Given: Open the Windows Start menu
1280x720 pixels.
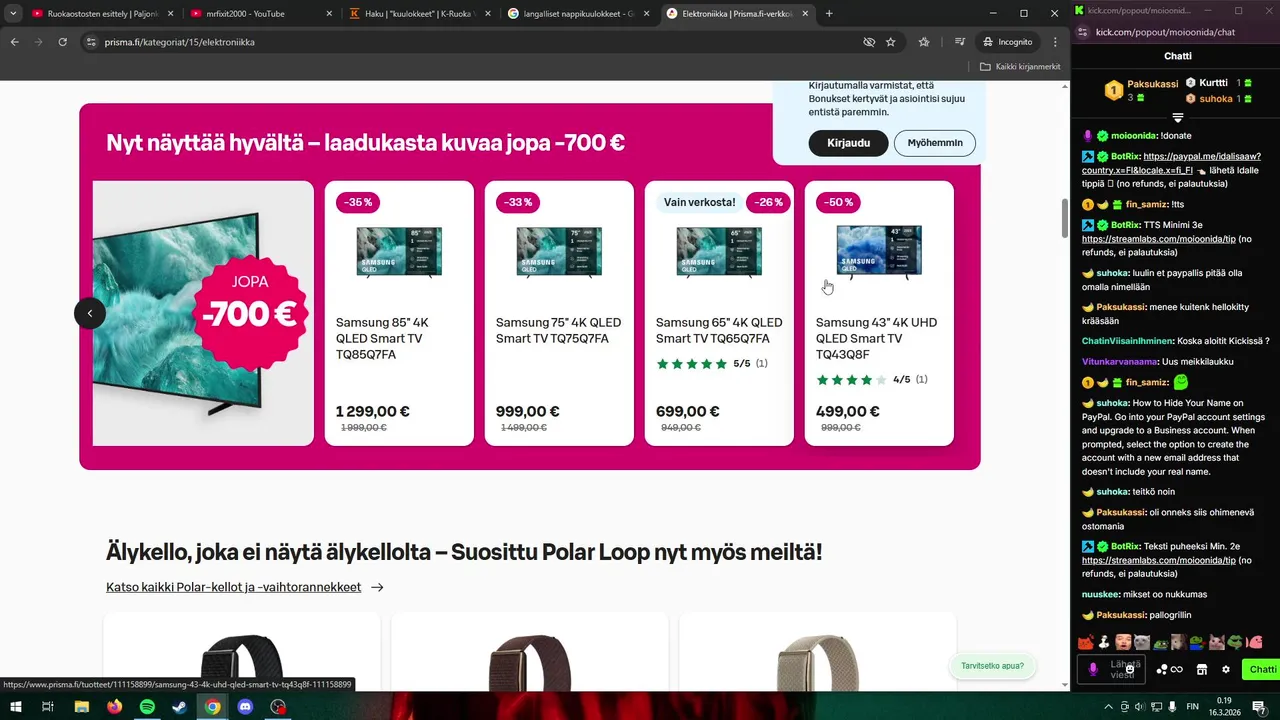Looking at the screenshot, I should coord(16,706).
